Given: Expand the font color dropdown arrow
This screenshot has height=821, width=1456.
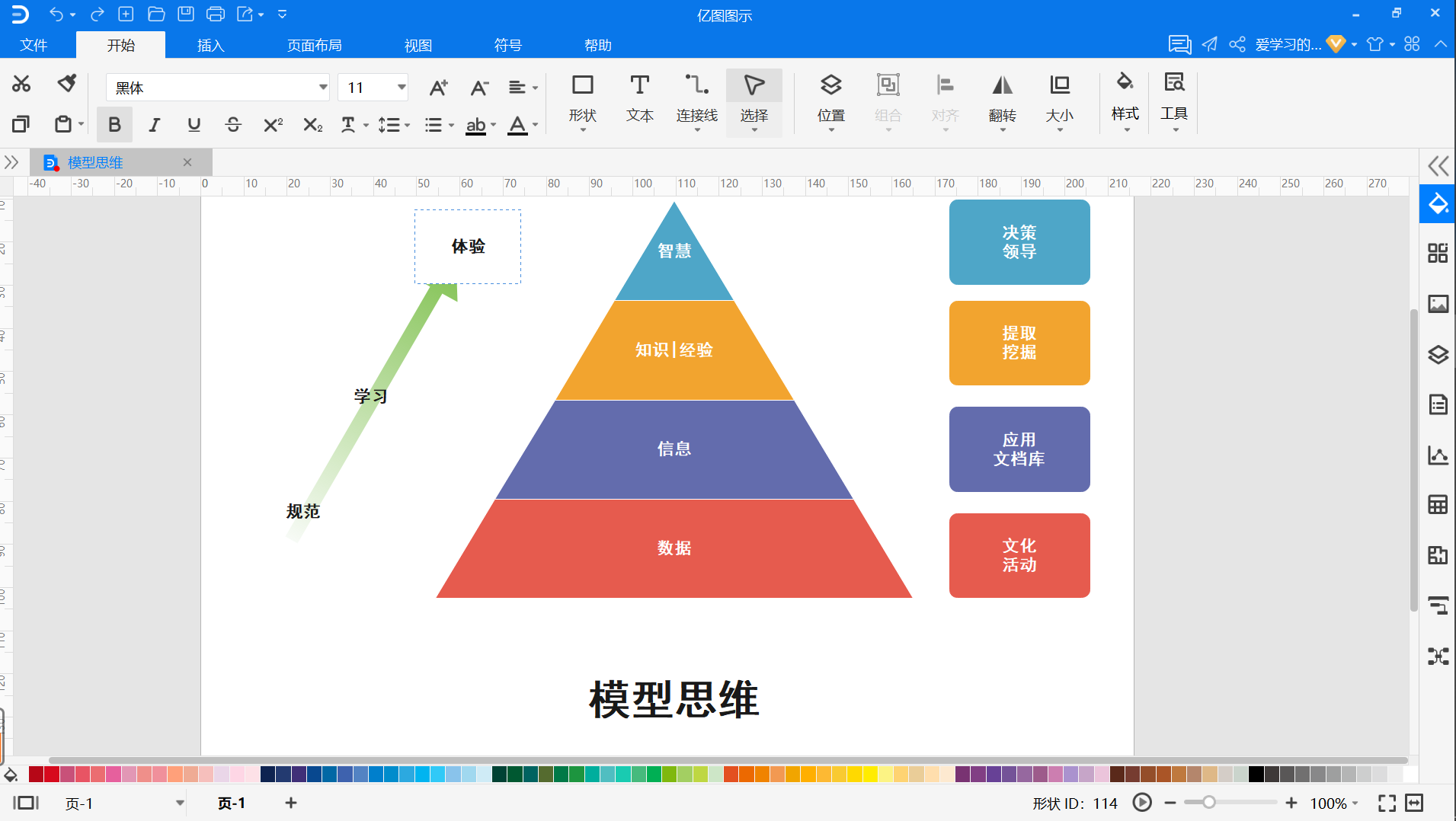Looking at the screenshot, I should tap(535, 125).
